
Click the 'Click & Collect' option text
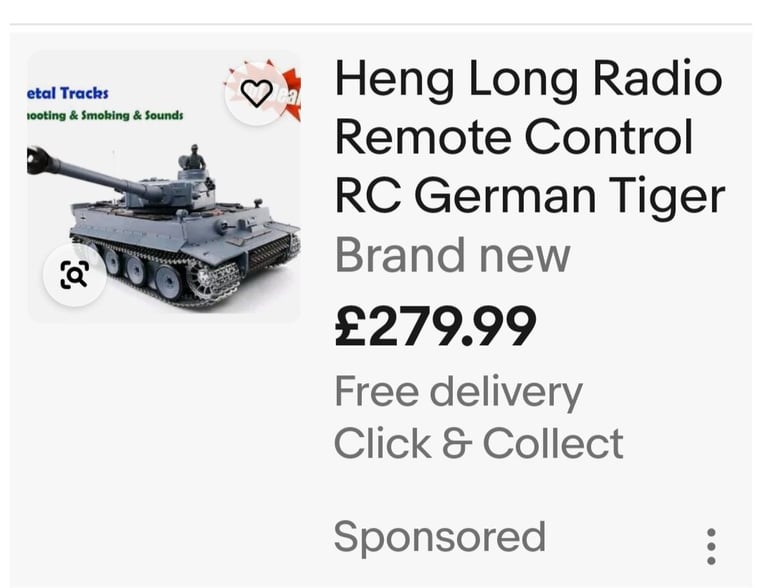478,443
